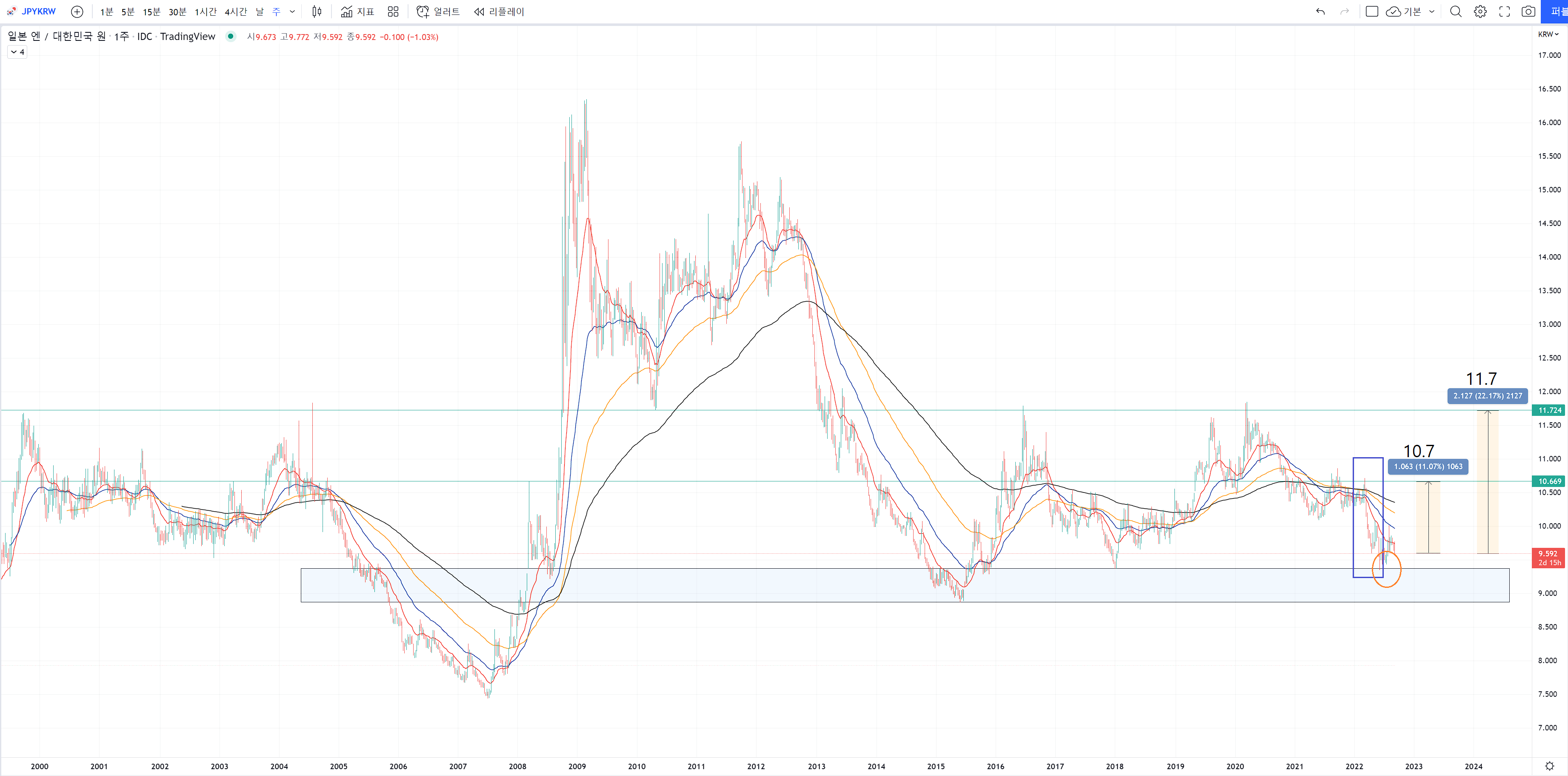The width and height of the screenshot is (1568, 776).
Task: Enter fullscreen mode
Action: coord(1504,11)
